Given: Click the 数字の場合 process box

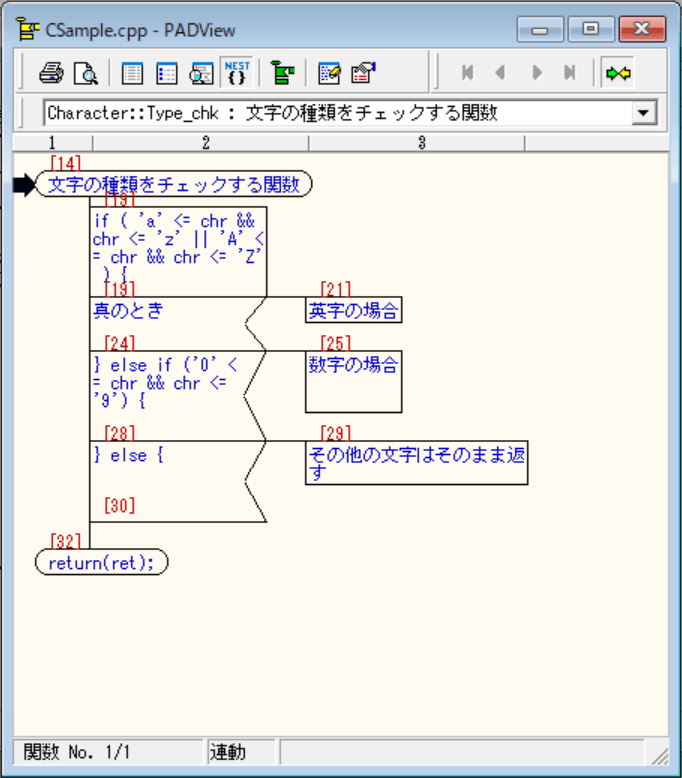Looking at the screenshot, I should 353,381.
